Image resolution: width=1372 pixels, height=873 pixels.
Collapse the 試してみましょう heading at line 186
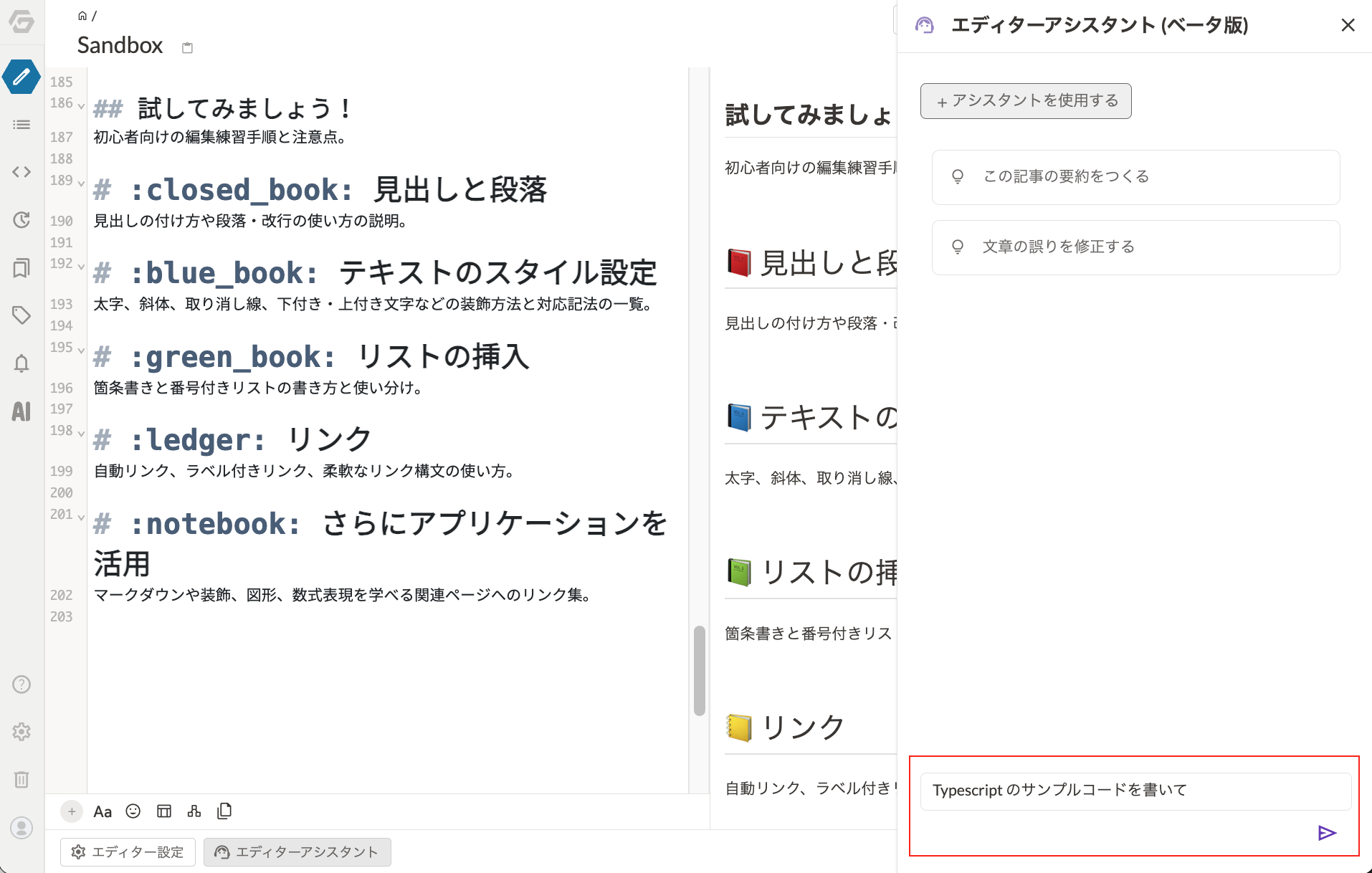(x=81, y=106)
